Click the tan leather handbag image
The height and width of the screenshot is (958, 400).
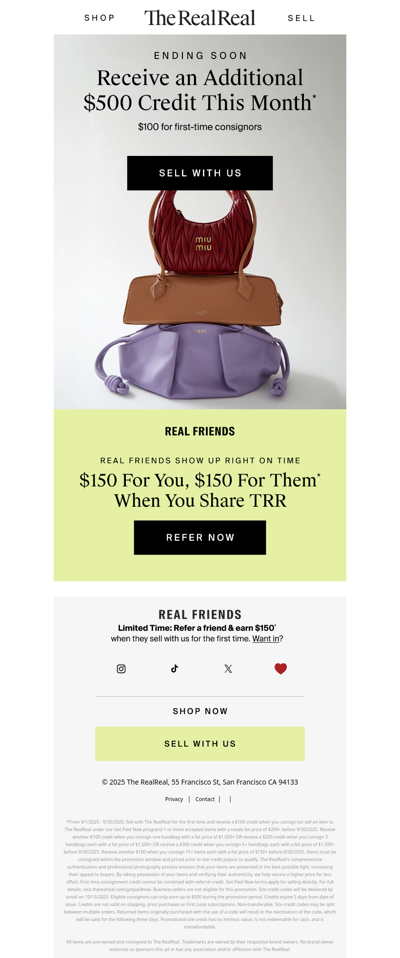[202, 299]
